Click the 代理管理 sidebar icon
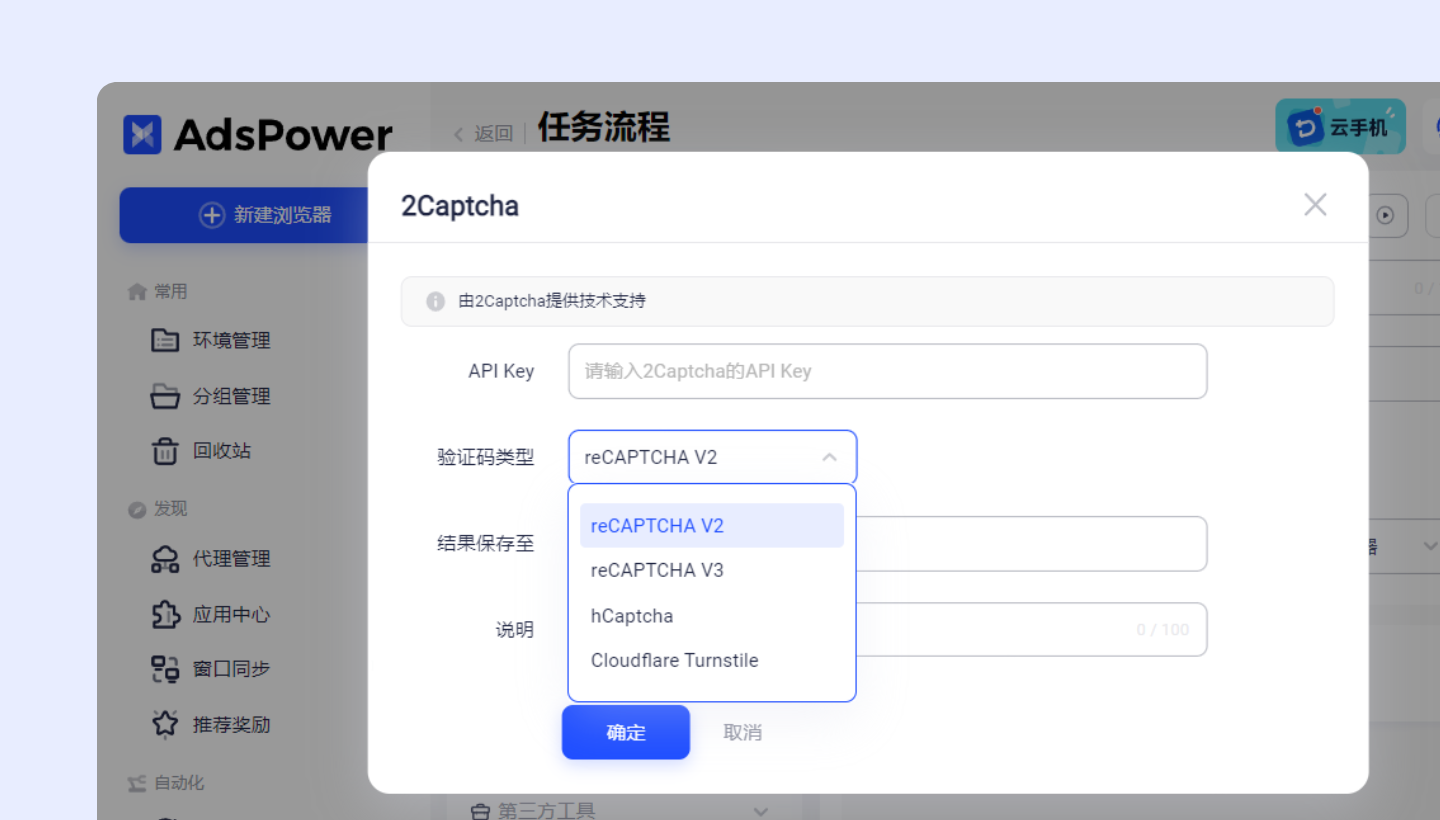The width and height of the screenshot is (1440, 820). click(x=165, y=559)
